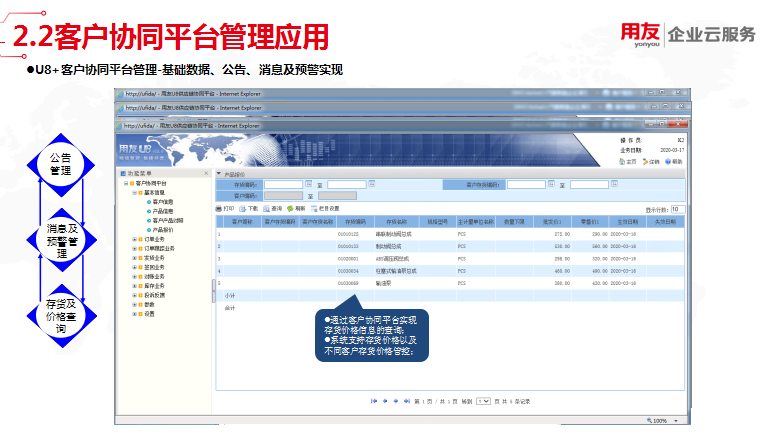Expand the 预警 tree node
This screenshot has width=767, height=440.
click(x=135, y=305)
